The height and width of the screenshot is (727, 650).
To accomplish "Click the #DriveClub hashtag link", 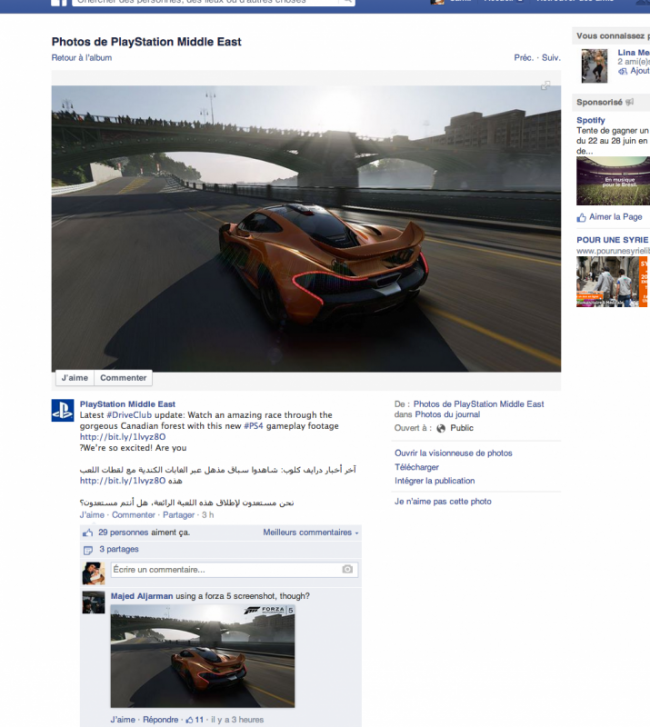I will [x=129, y=415].
